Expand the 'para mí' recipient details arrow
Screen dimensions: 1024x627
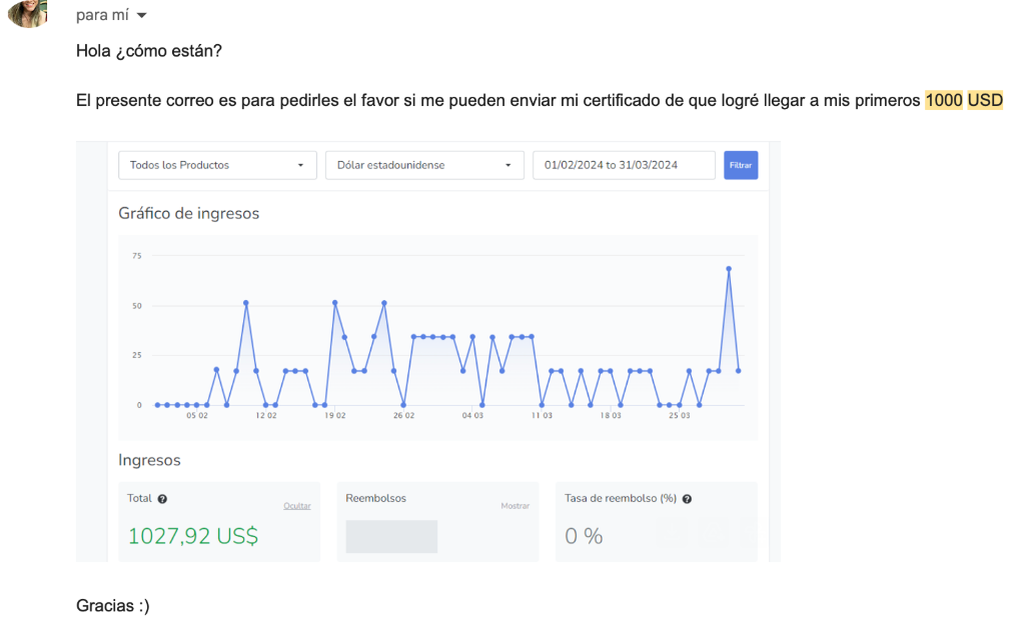coord(141,16)
